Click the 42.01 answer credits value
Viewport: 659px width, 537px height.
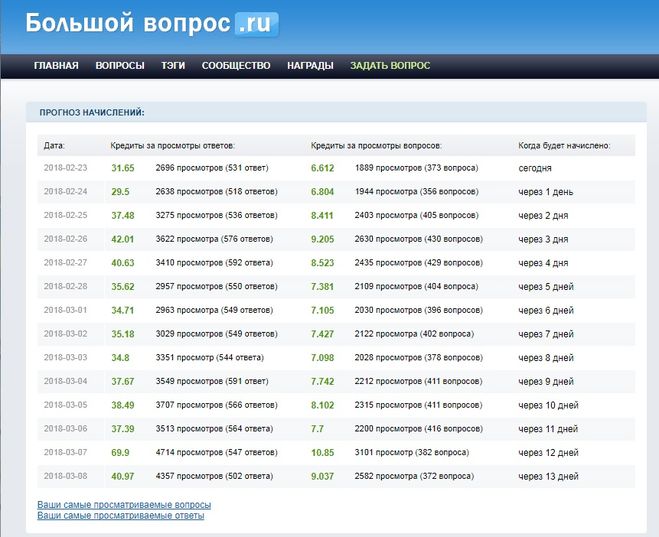coord(123,239)
